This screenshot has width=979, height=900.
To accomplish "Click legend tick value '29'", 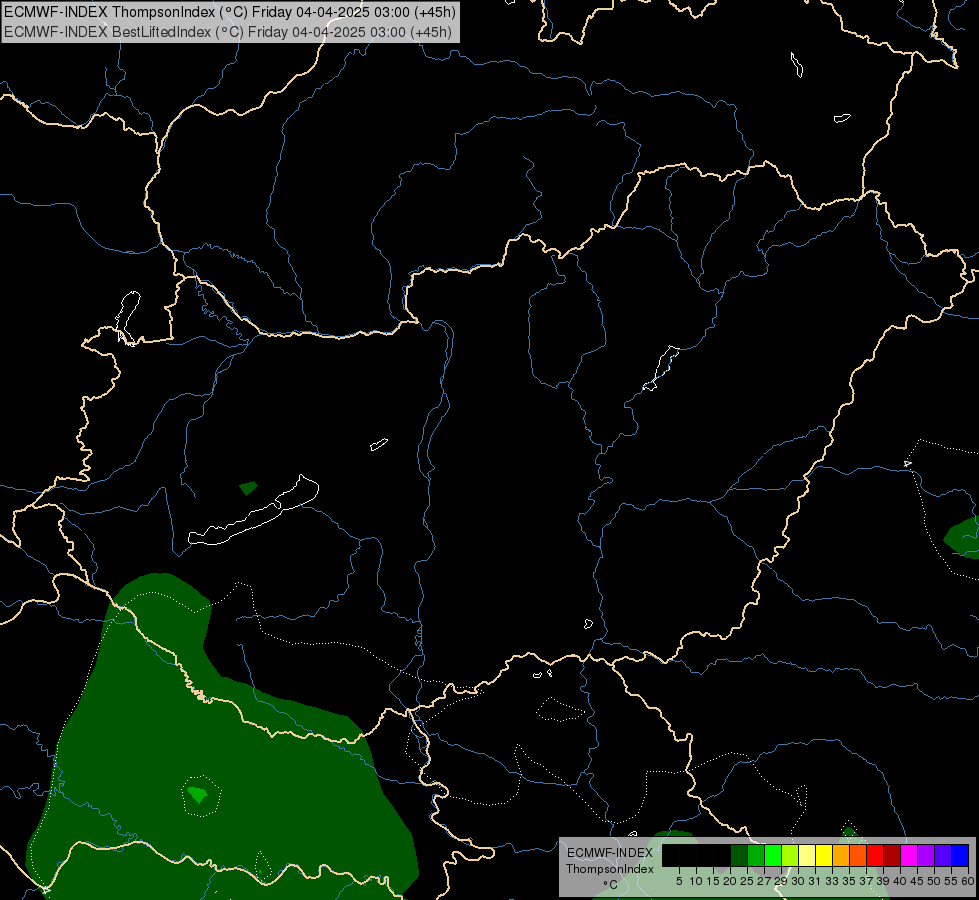I will click(781, 881).
